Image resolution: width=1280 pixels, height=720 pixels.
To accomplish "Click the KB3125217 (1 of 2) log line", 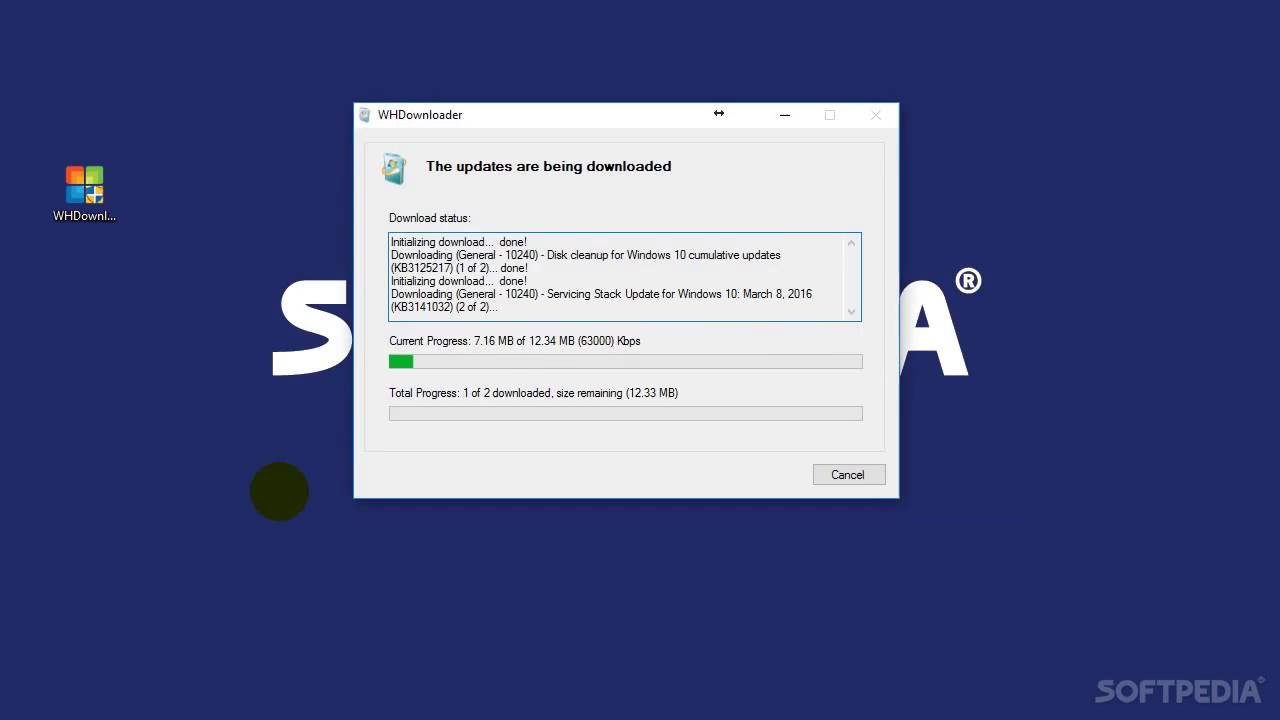I will tap(459, 268).
